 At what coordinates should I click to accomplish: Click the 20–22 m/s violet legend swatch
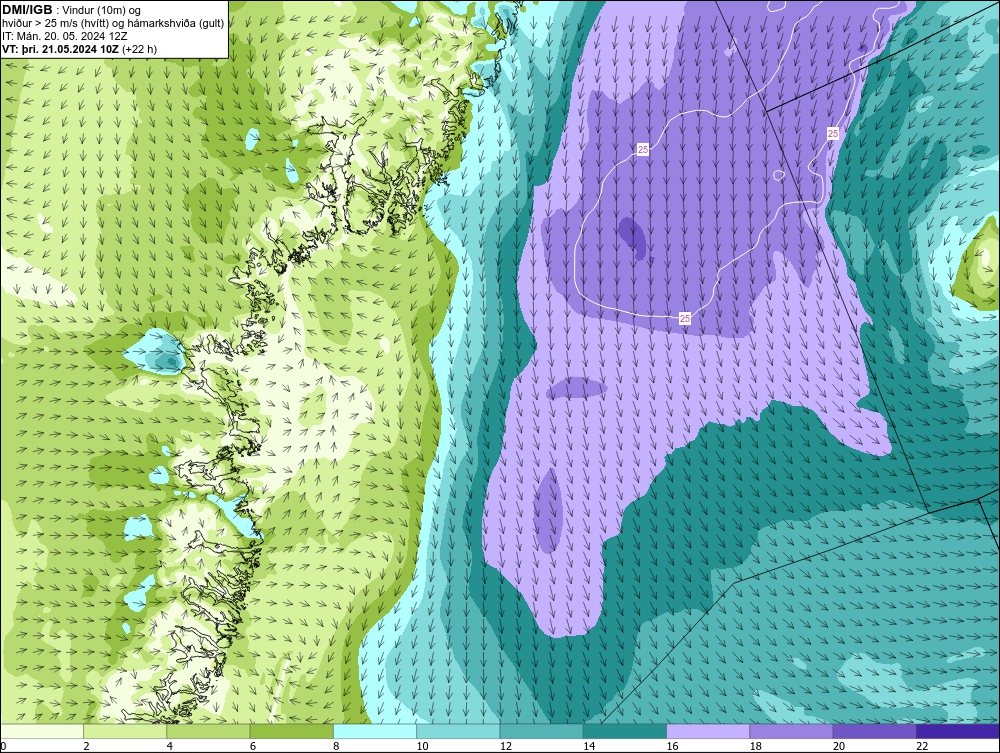(x=874, y=731)
